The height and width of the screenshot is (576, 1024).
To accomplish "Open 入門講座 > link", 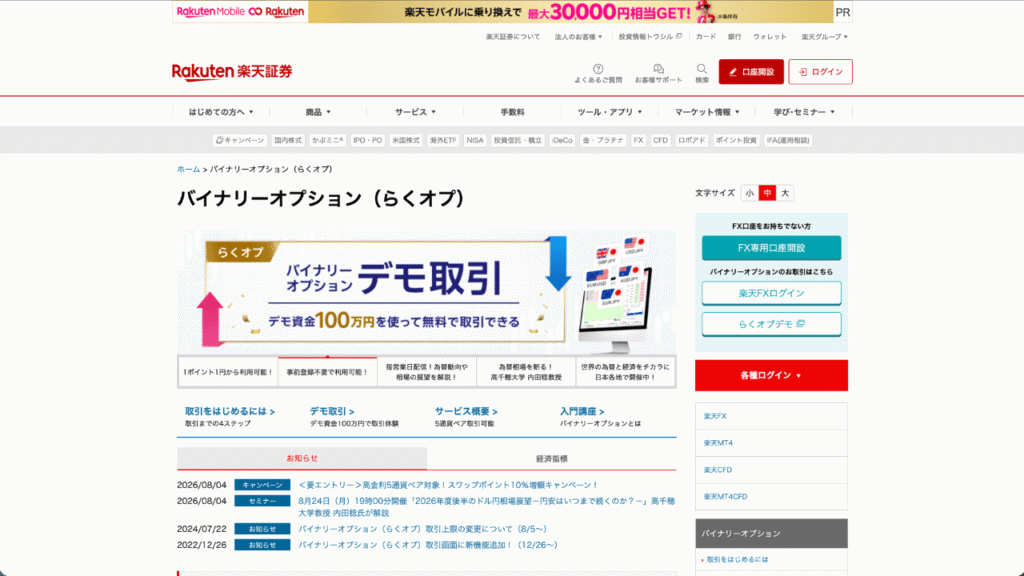I will pyautogui.click(x=582, y=411).
